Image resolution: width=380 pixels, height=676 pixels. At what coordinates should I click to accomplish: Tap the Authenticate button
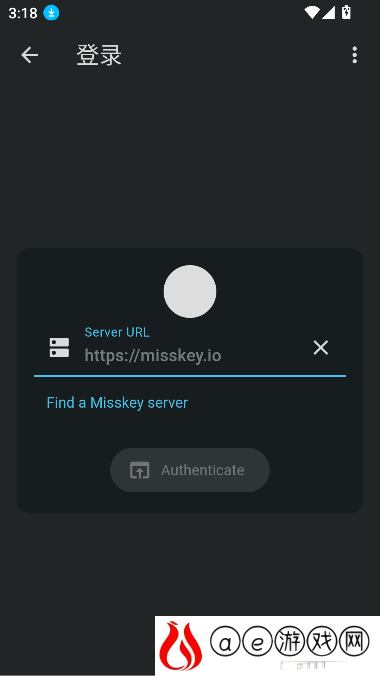coord(190,470)
